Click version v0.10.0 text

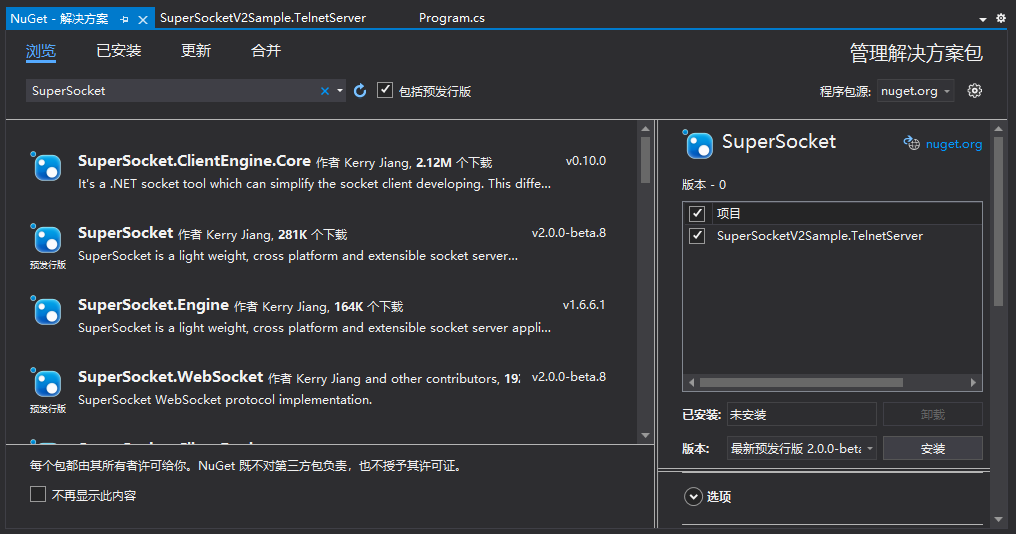(586, 161)
